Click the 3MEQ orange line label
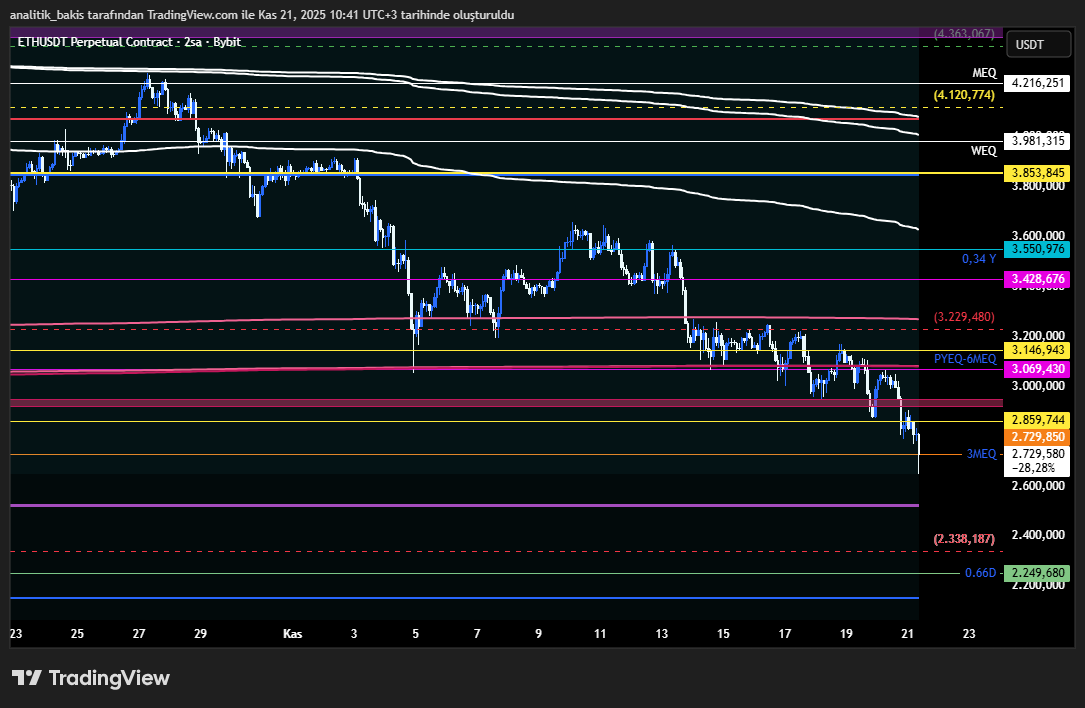Viewport: 1085px width, 708px height. (981, 454)
